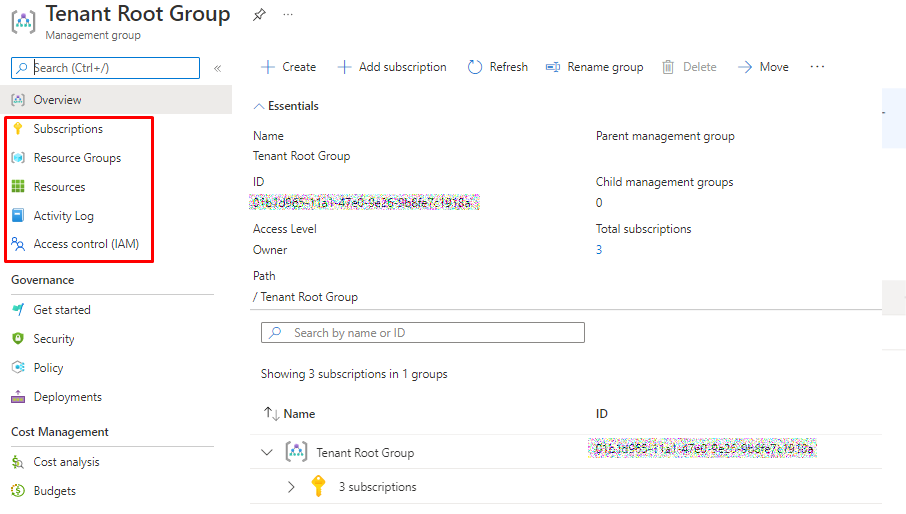
Task: Click the Search by name or ID field
Action: coord(423,333)
